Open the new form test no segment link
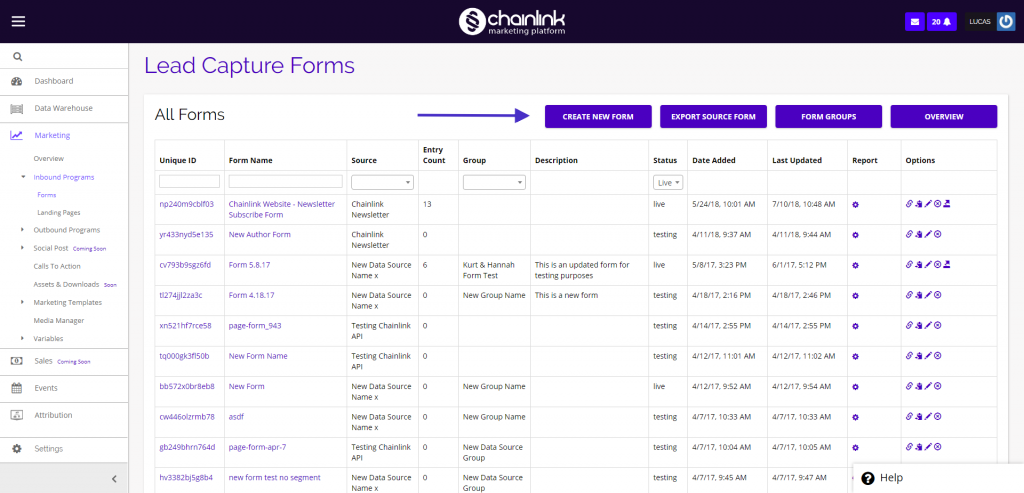Screen dimensions: 1024x493 [x=274, y=477]
